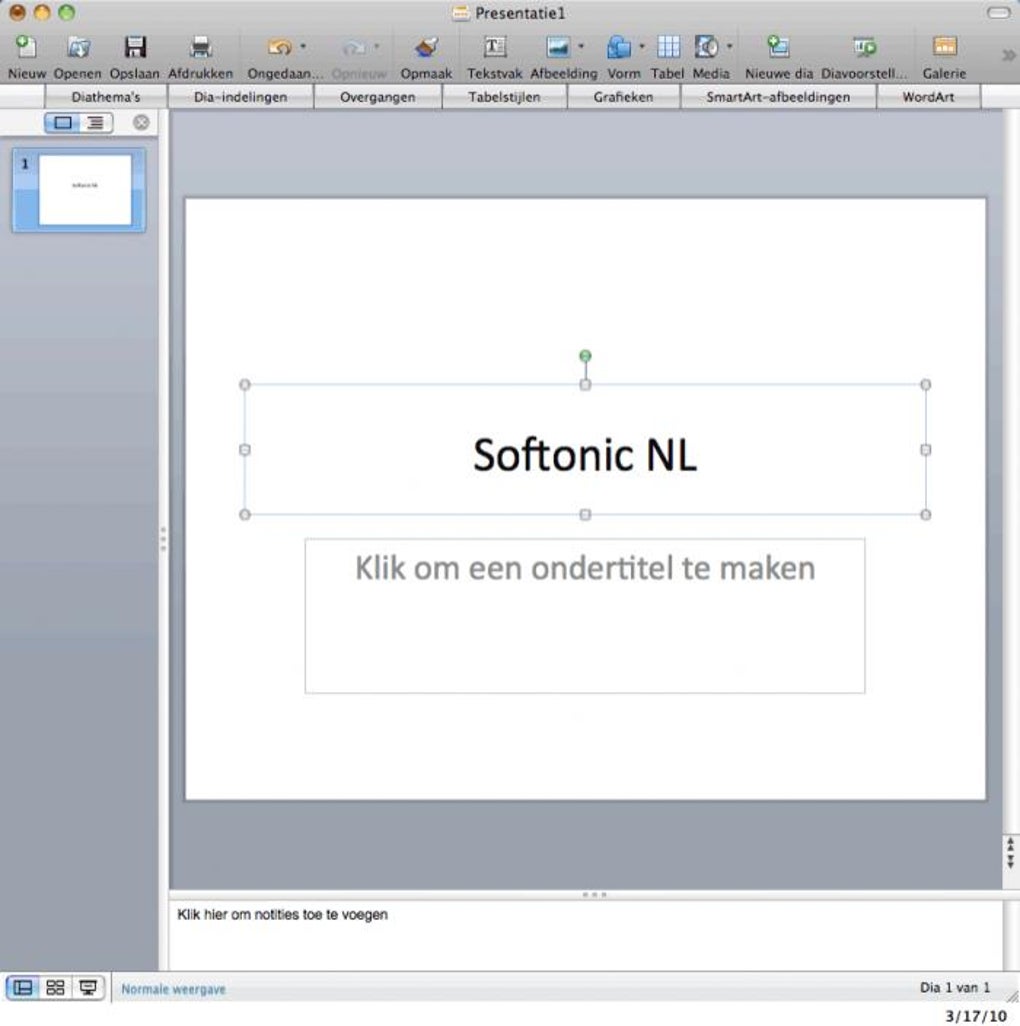Screen dimensions: 1020x1026
Task: Open the Vorm dropdown arrow
Action: pos(642,46)
